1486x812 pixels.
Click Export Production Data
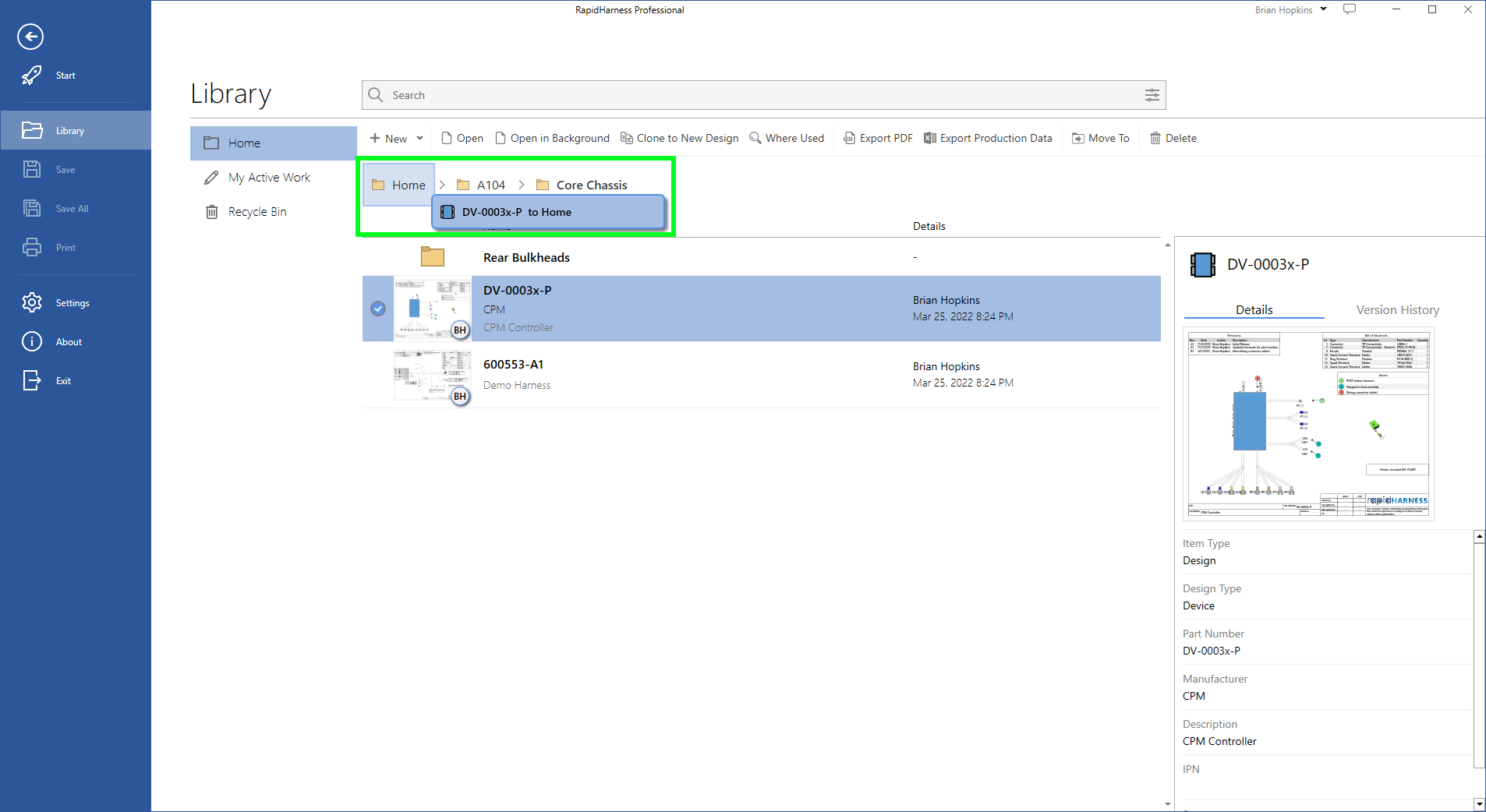(988, 138)
